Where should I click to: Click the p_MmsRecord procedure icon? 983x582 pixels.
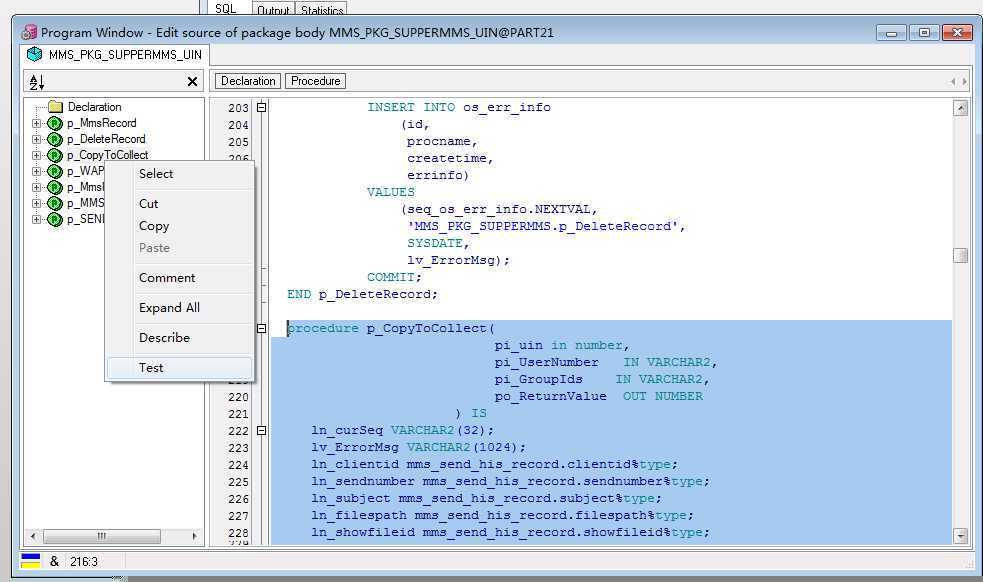55,123
